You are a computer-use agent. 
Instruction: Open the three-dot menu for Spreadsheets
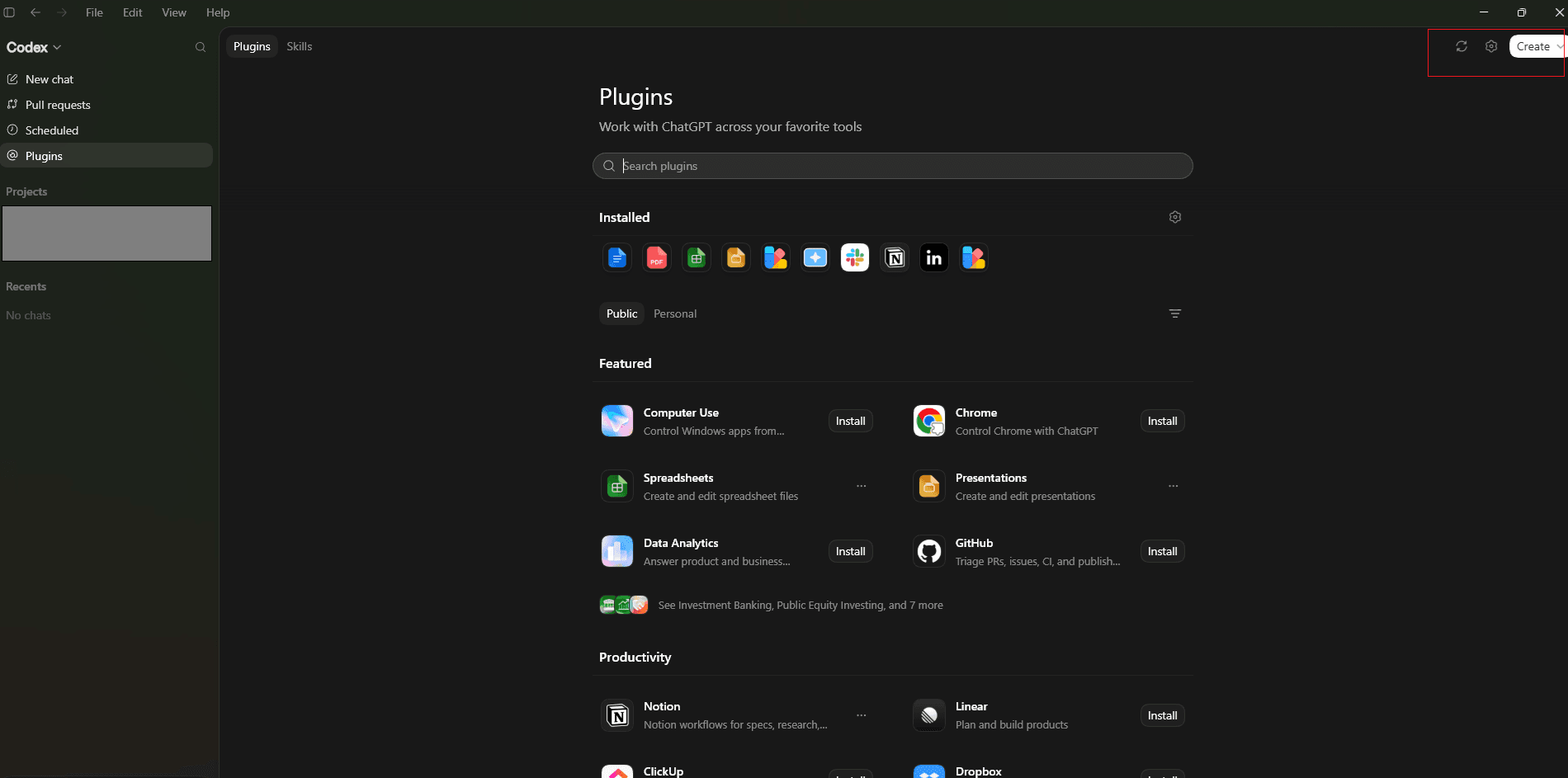(x=862, y=486)
